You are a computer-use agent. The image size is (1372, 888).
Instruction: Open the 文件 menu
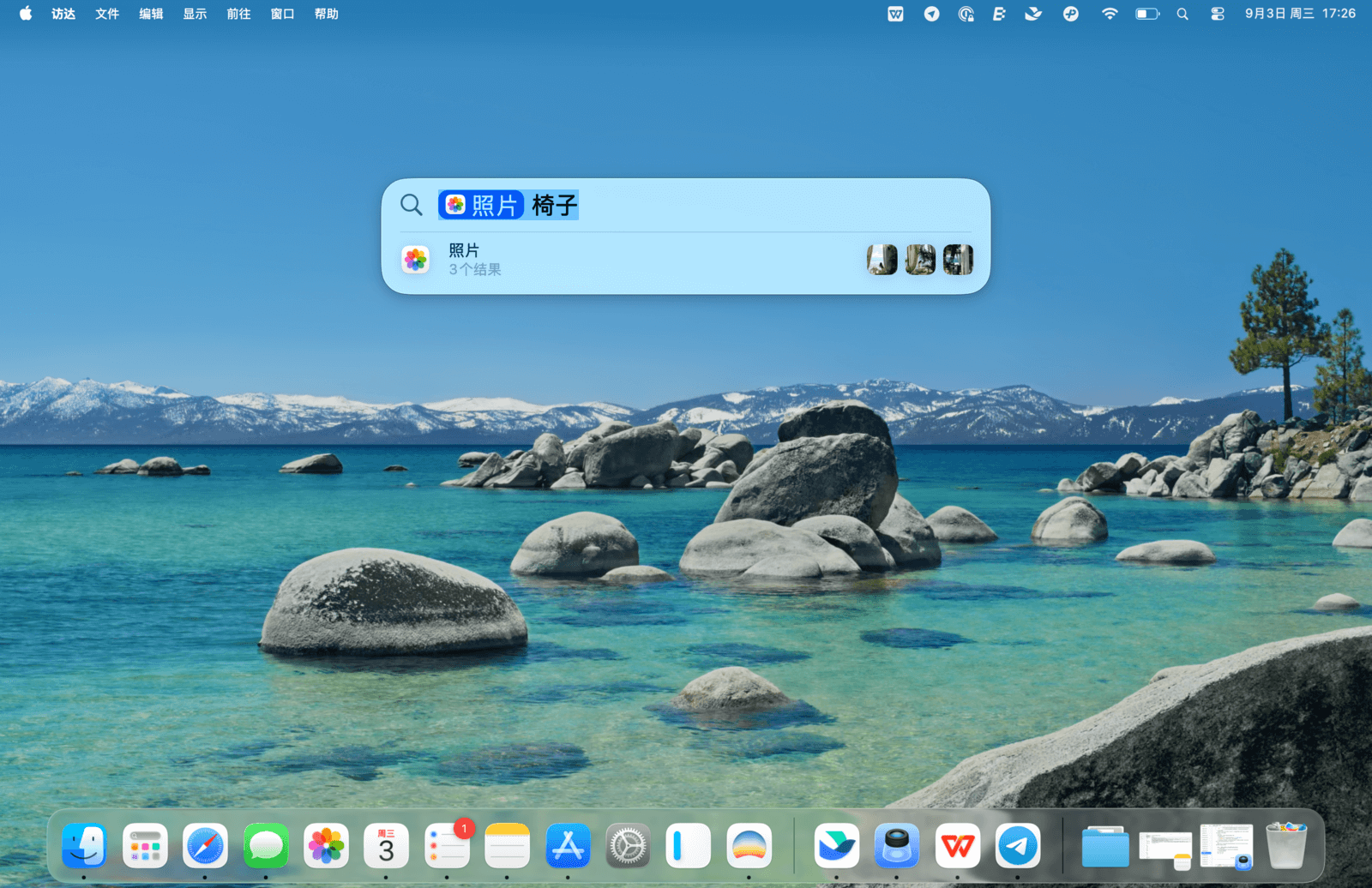click(x=107, y=14)
